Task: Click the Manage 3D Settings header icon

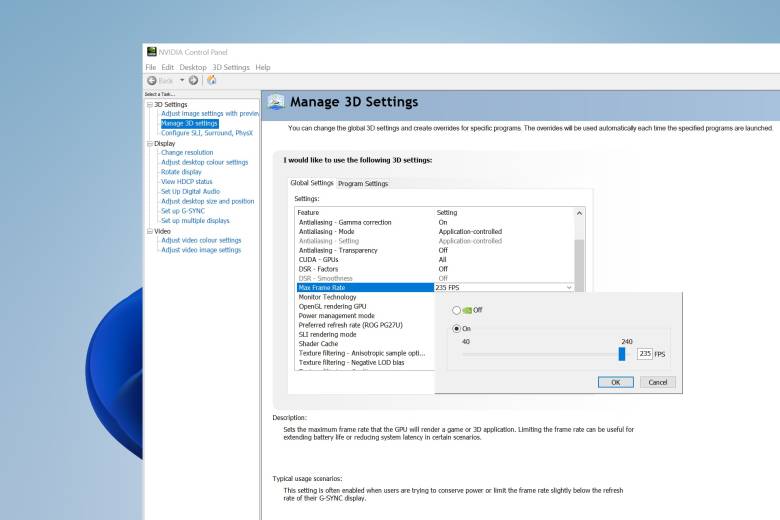Action: click(x=276, y=102)
